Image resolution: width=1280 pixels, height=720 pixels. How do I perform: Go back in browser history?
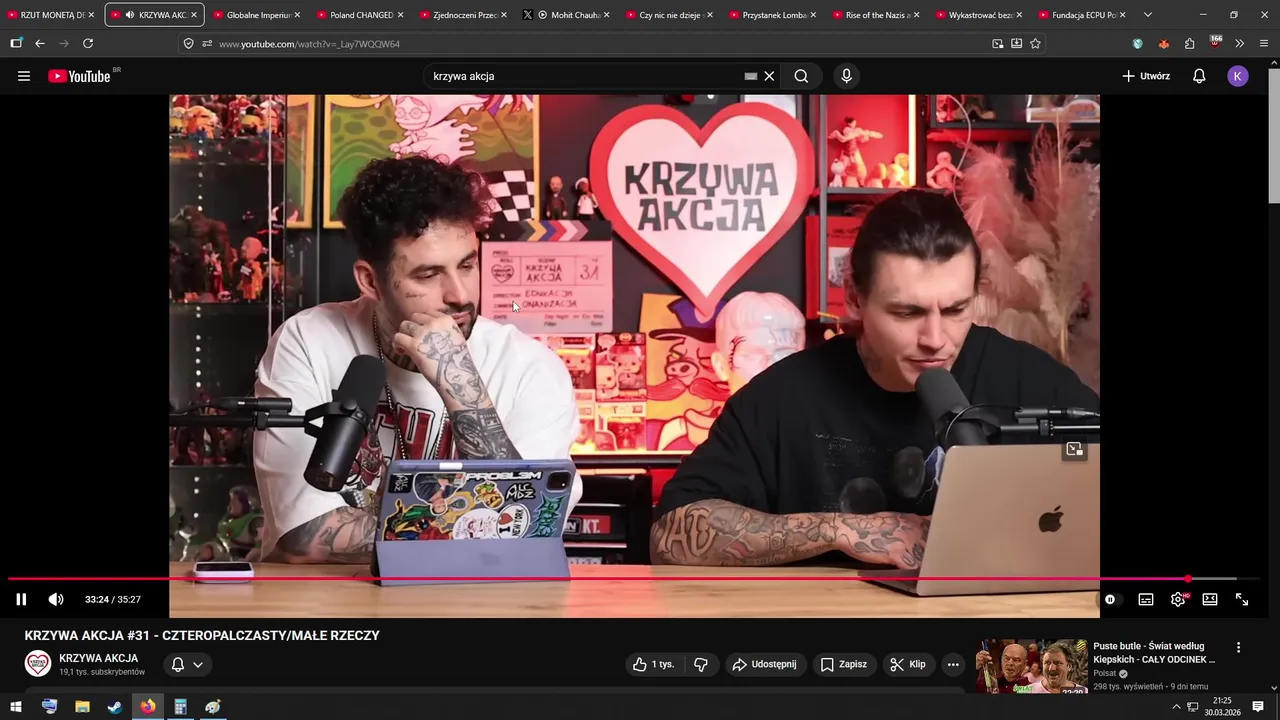(40, 43)
